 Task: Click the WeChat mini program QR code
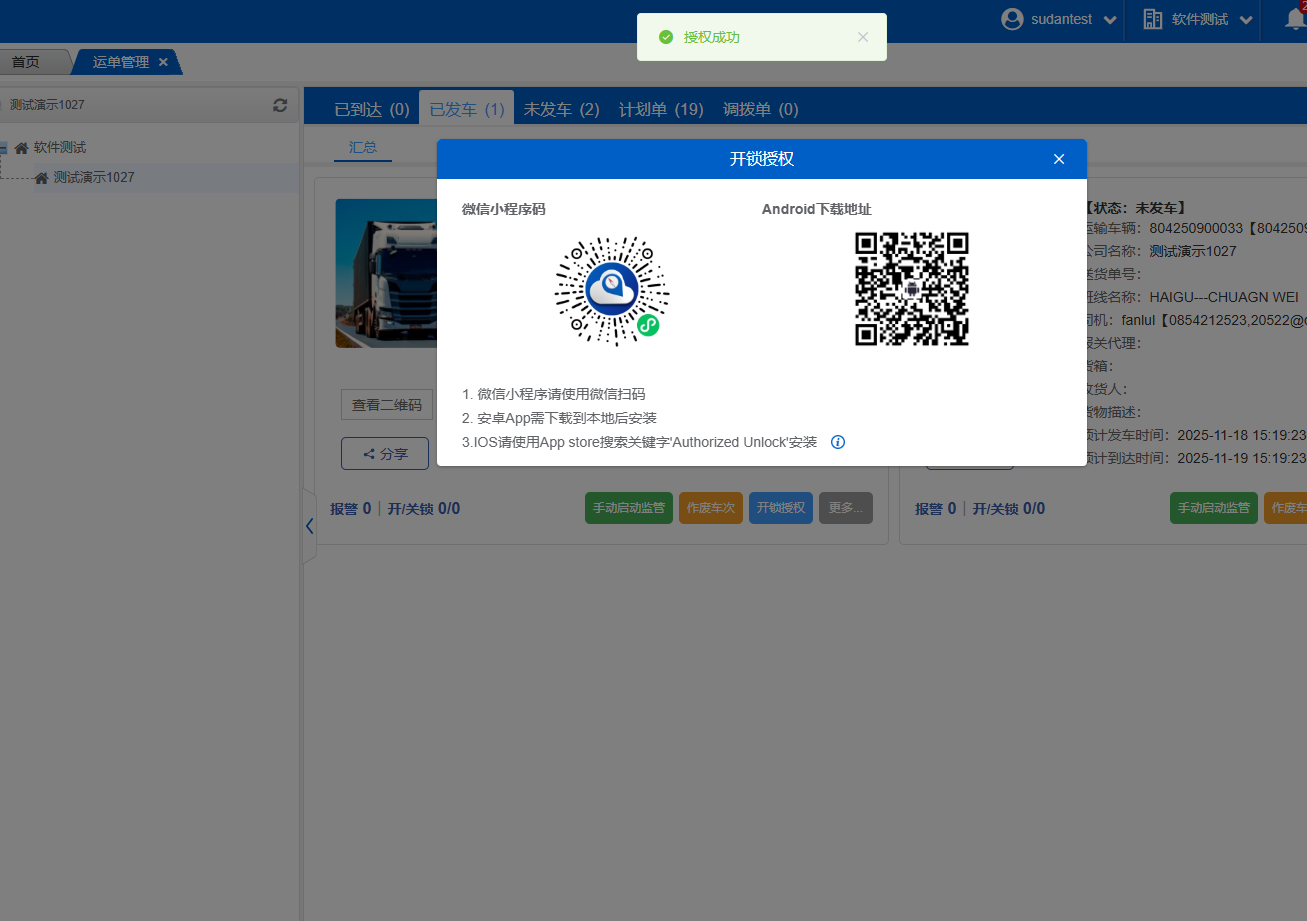[x=612, y=291]
